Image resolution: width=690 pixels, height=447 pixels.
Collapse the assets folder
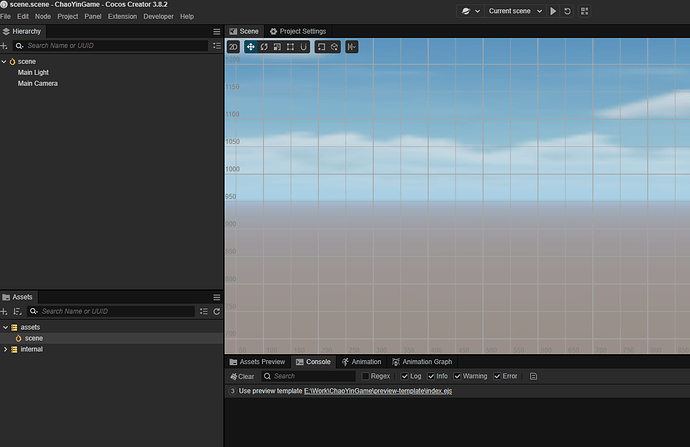5,327
